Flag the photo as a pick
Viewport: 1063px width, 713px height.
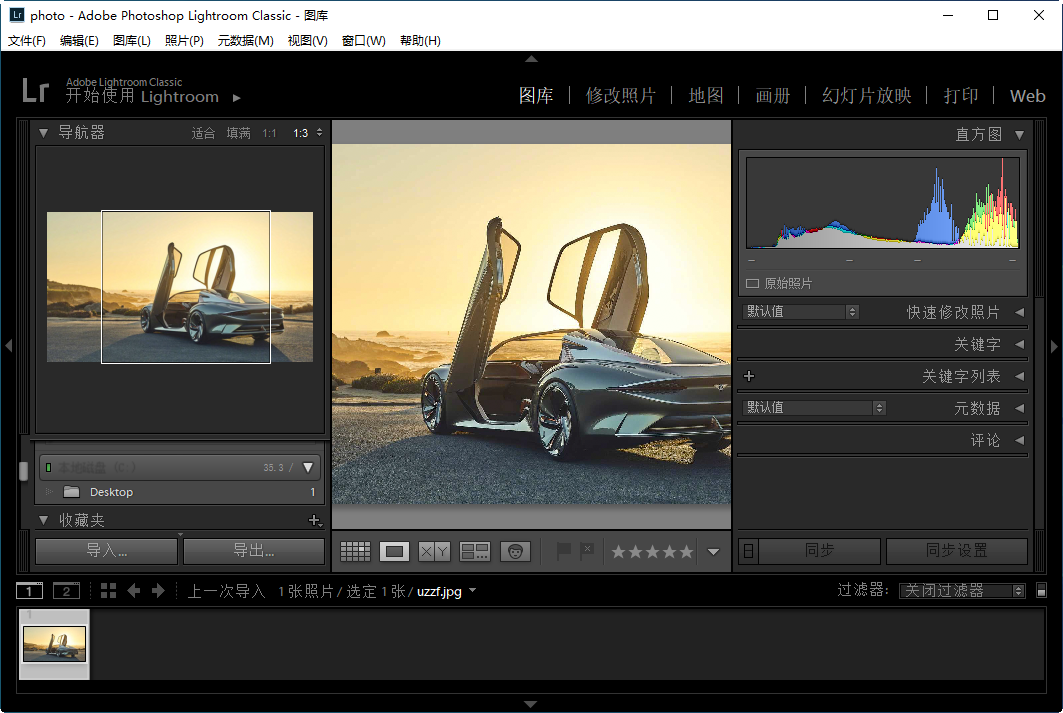click(563, 550)
